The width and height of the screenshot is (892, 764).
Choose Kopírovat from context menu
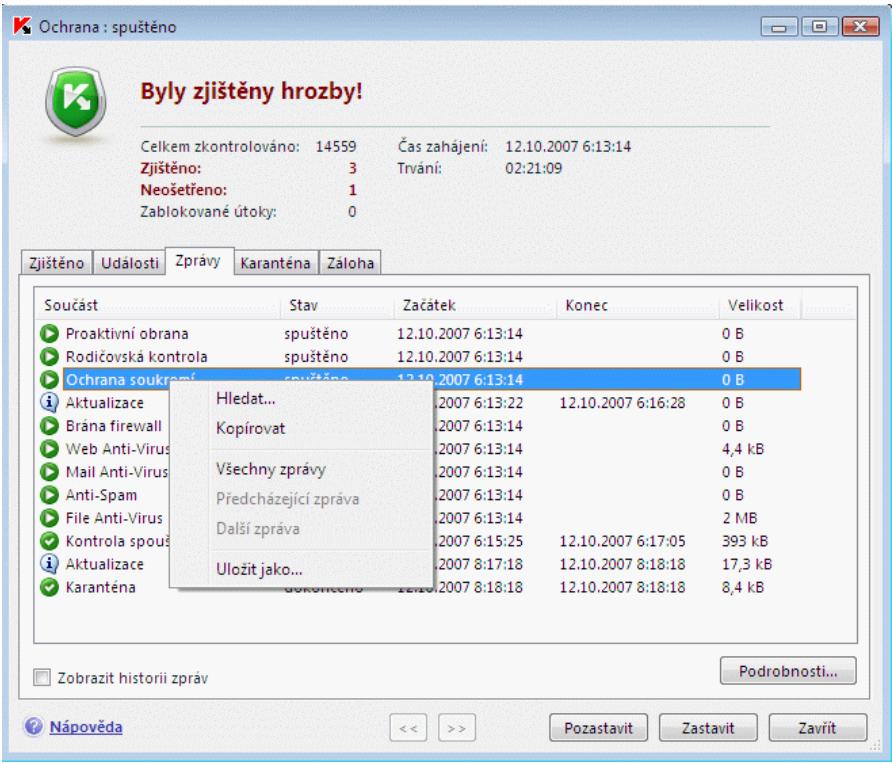click(302, 428)
